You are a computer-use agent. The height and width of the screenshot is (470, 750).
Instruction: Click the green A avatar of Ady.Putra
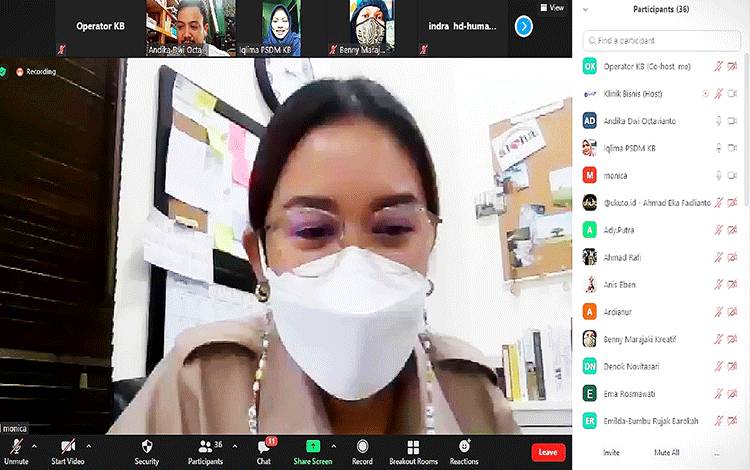click(x=589, y=230)
